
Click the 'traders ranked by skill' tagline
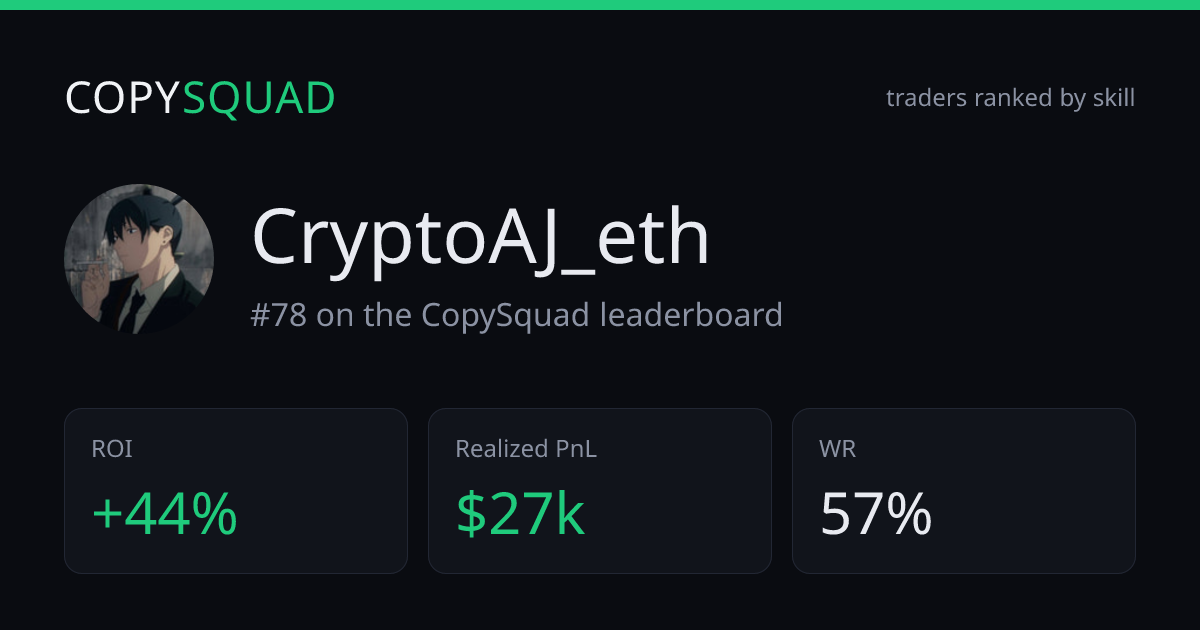click(x=1010, y=98)
